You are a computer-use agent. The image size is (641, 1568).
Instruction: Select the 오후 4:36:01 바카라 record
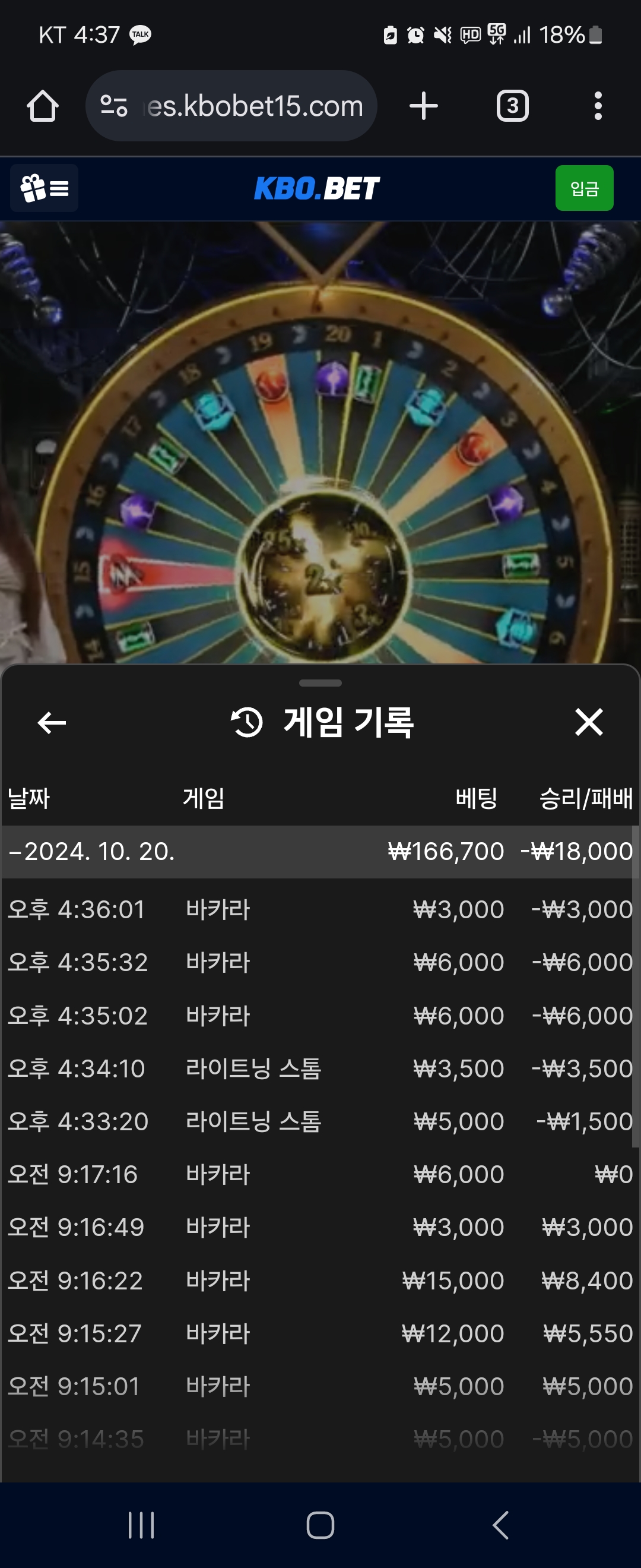(x=320, y=909)
